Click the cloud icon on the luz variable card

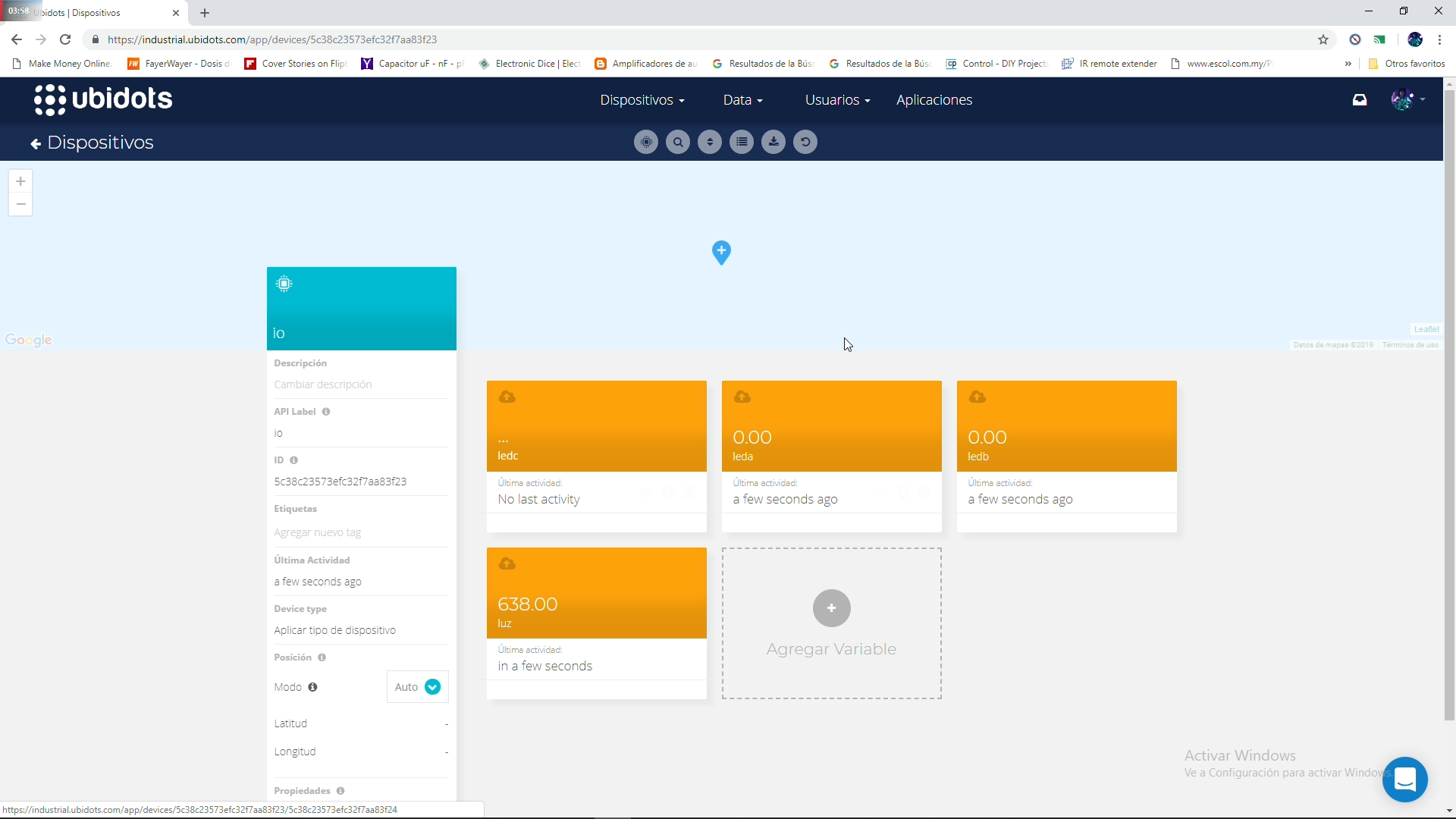point(508,563)
